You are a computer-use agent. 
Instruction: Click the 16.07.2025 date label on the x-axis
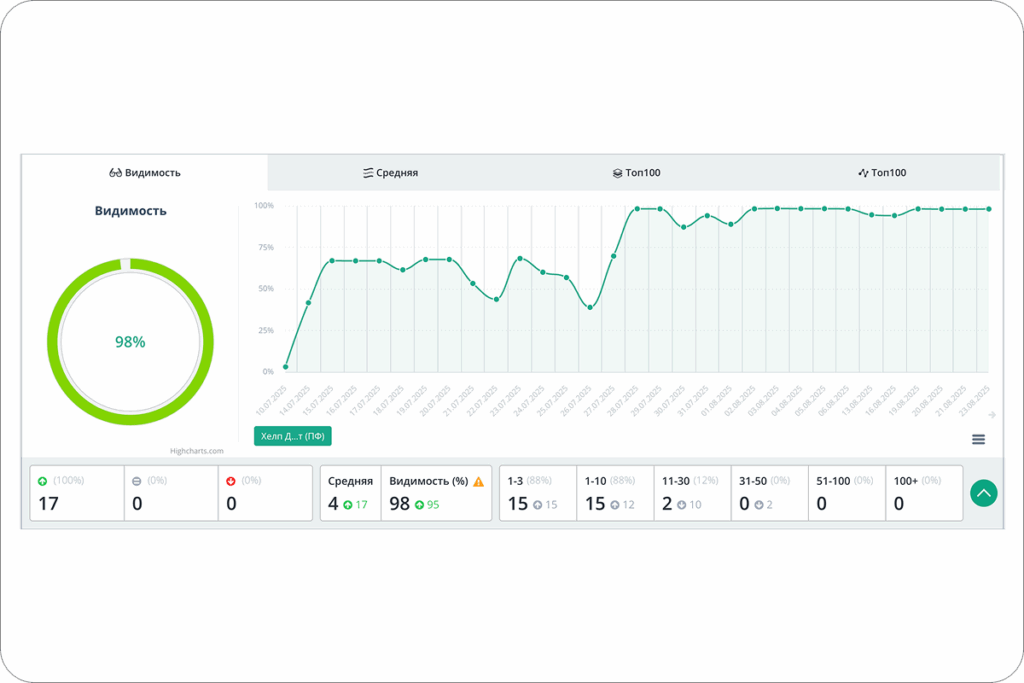[342, 400]
